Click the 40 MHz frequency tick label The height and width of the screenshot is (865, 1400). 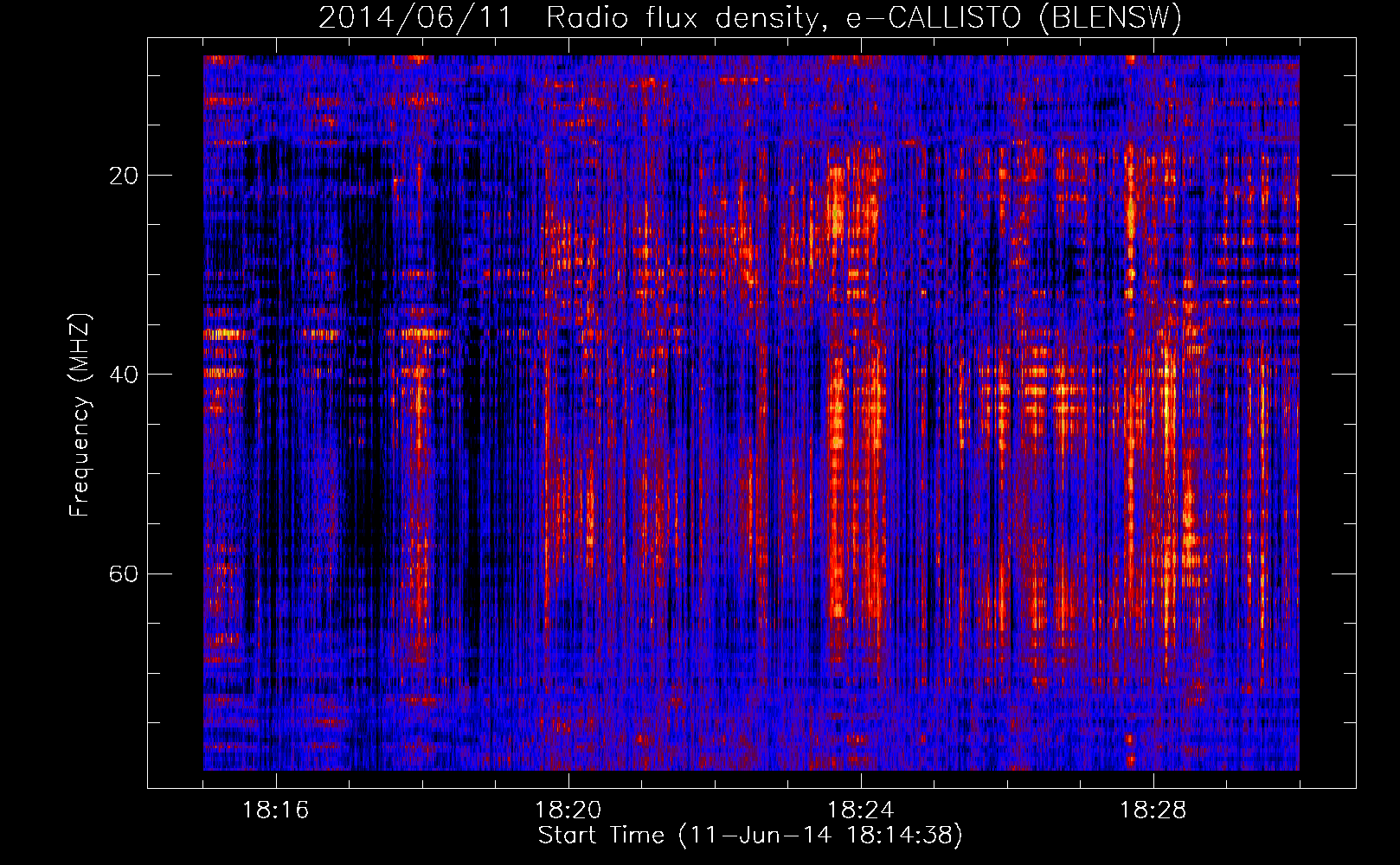124,375
